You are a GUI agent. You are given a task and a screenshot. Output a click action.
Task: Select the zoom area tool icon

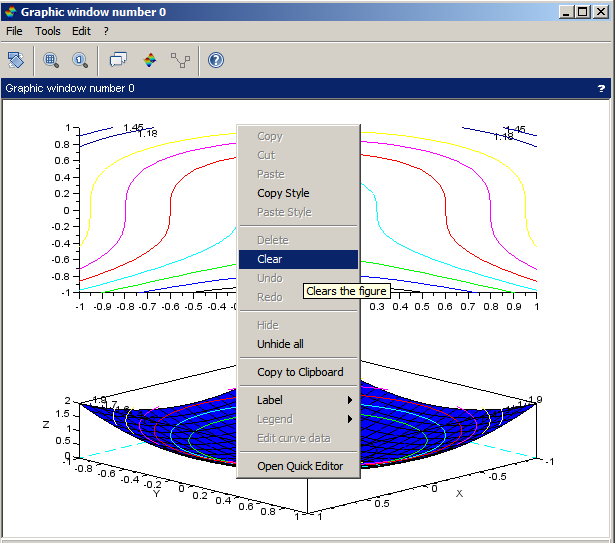[x=50, y=60]
